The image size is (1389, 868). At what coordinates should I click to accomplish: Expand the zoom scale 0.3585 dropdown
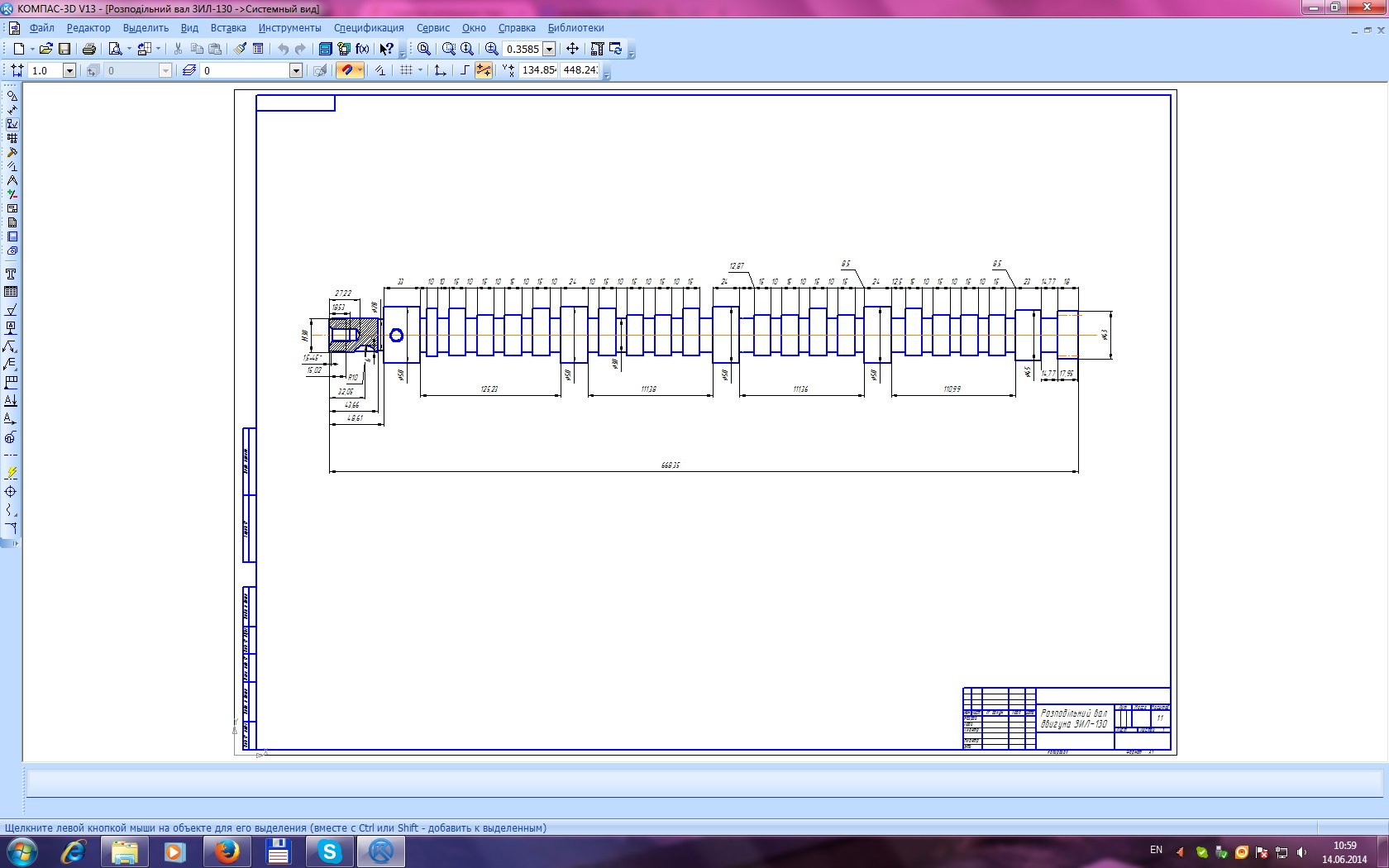click(x=549, y=50)
